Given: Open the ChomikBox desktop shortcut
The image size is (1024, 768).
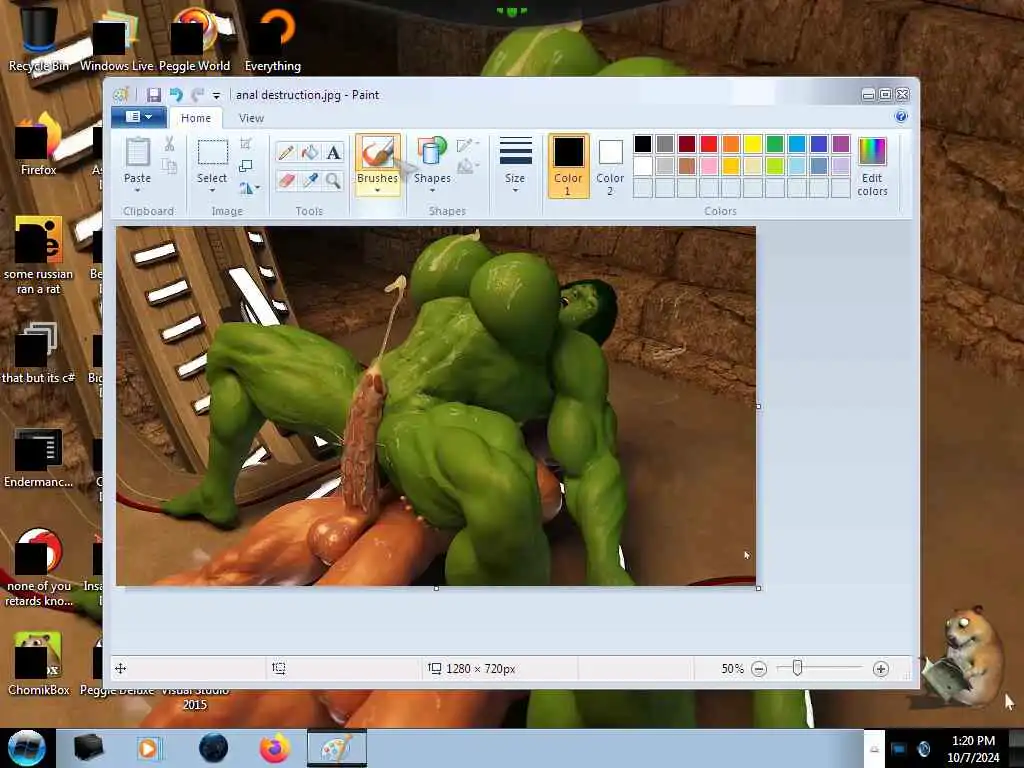Looking at the screenshot, I should 39,664.
